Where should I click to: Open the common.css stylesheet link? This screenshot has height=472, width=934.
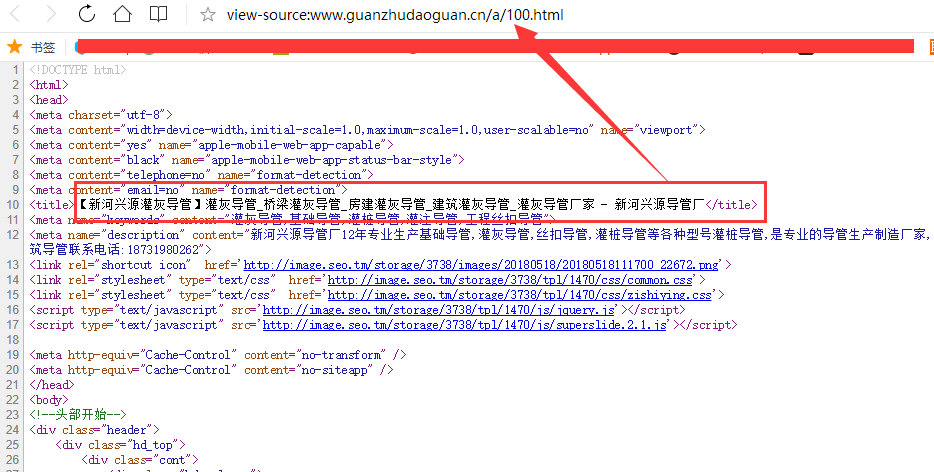point(510,280)
